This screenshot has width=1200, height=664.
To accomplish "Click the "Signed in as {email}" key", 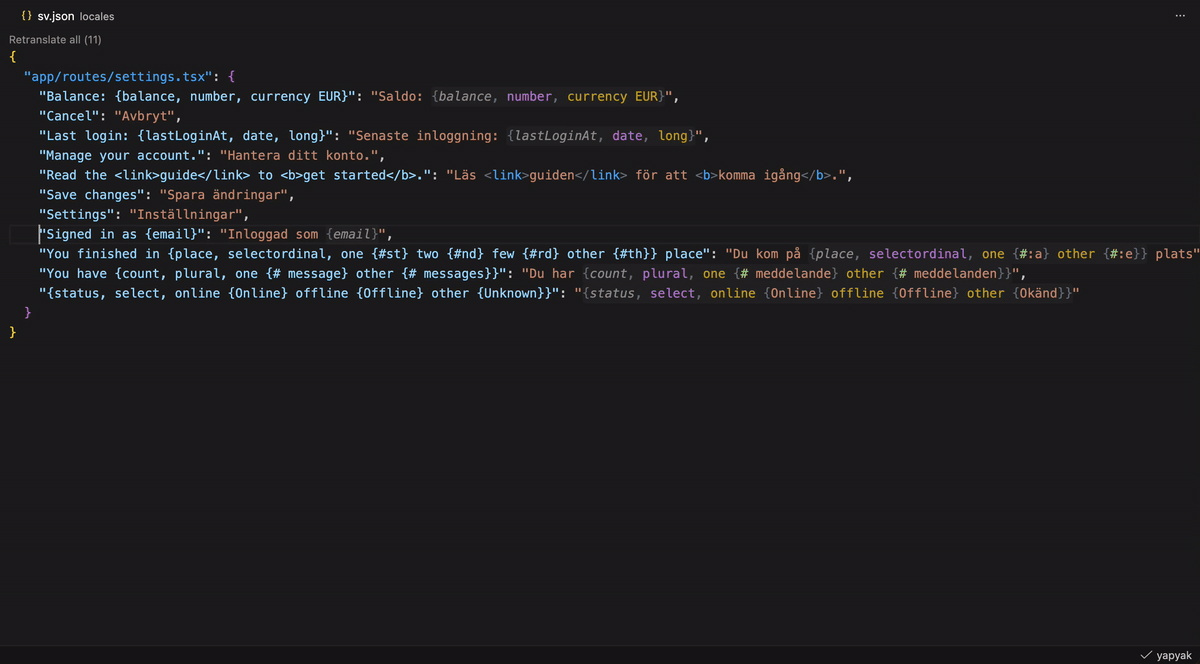I will coord(122,234).
